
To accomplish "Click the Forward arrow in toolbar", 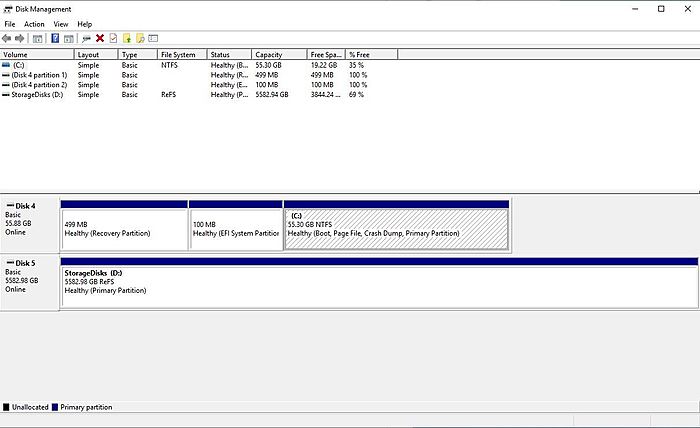I will tap(20, 38).
